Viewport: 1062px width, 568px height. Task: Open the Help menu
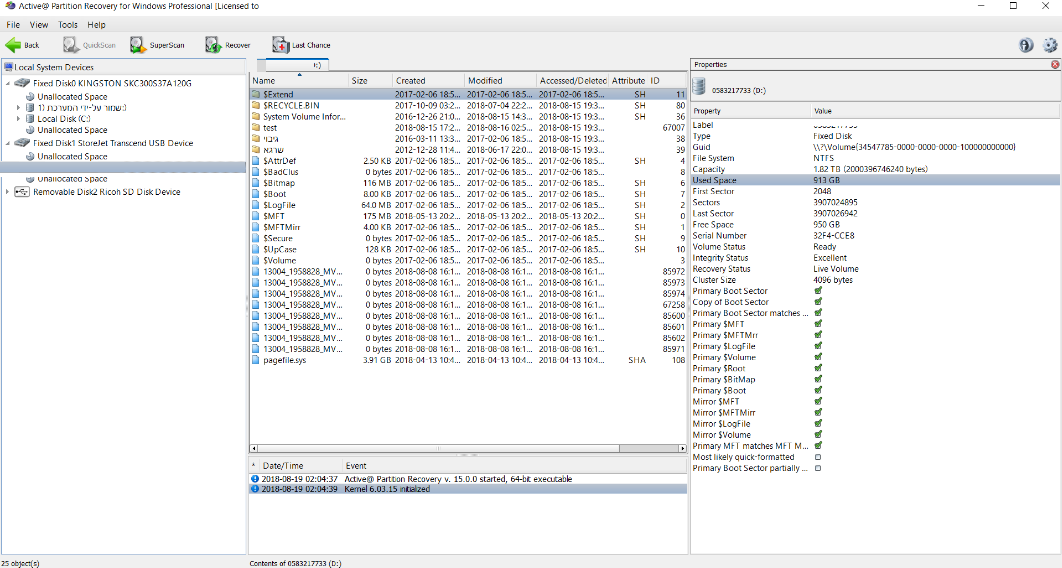(x=96, y=24)
